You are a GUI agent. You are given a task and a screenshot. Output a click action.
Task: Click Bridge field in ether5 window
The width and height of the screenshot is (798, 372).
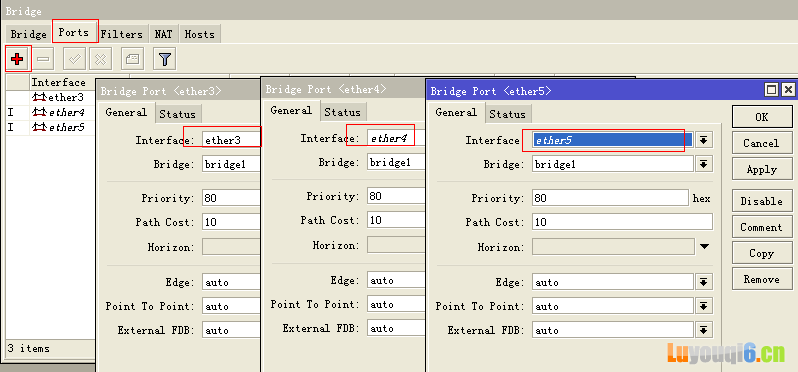coord(613,164)
